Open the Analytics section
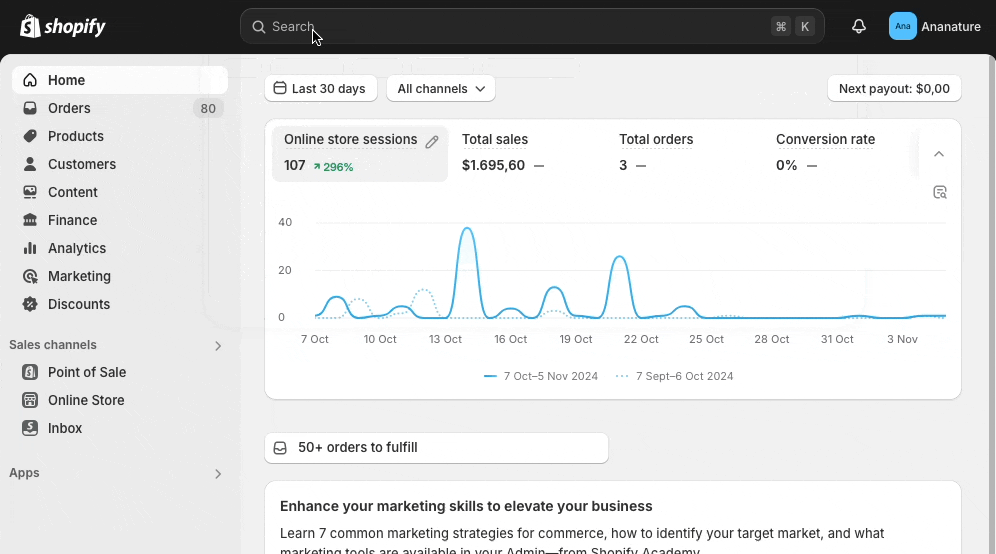 pos(76,248)
